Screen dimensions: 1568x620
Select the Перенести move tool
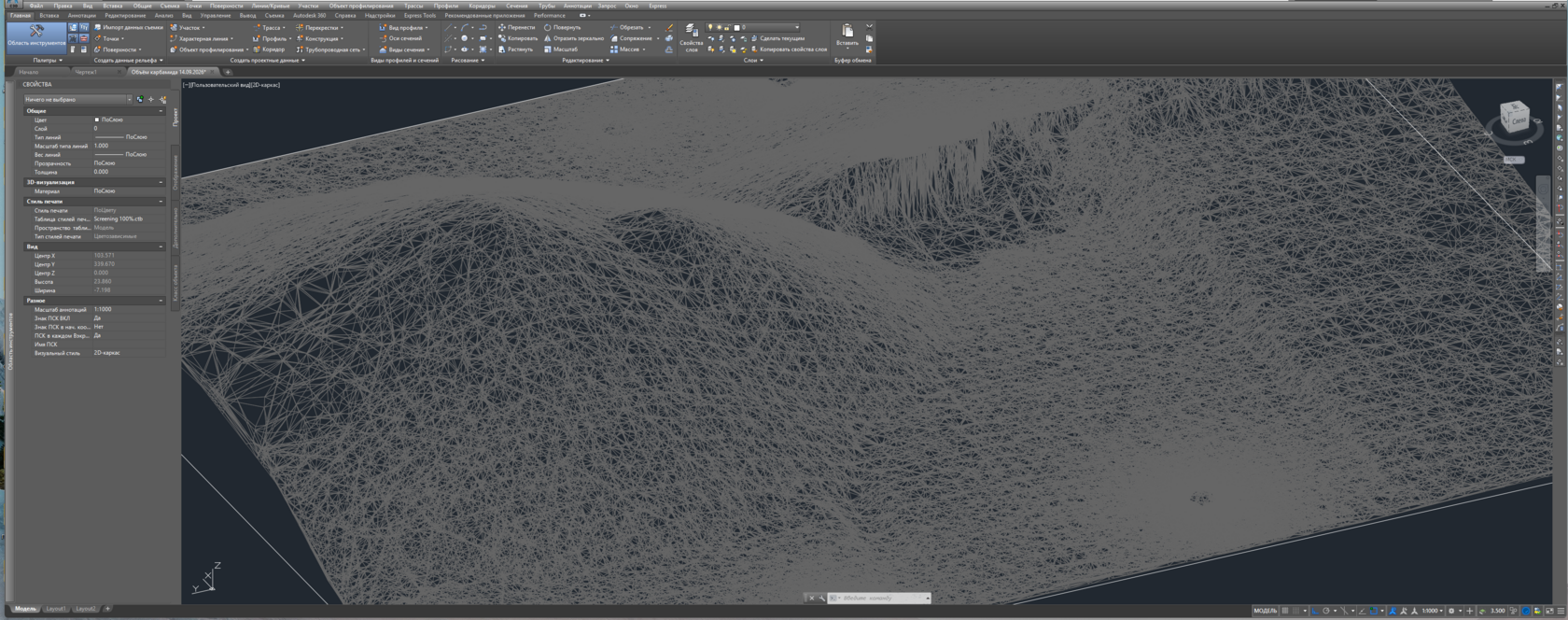515,27
